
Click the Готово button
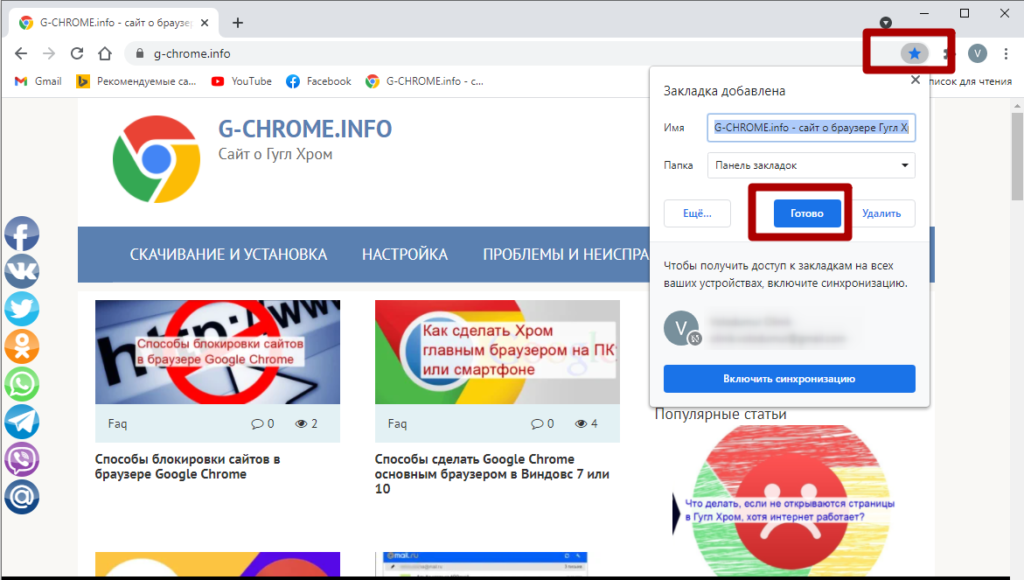coord(807,214)
